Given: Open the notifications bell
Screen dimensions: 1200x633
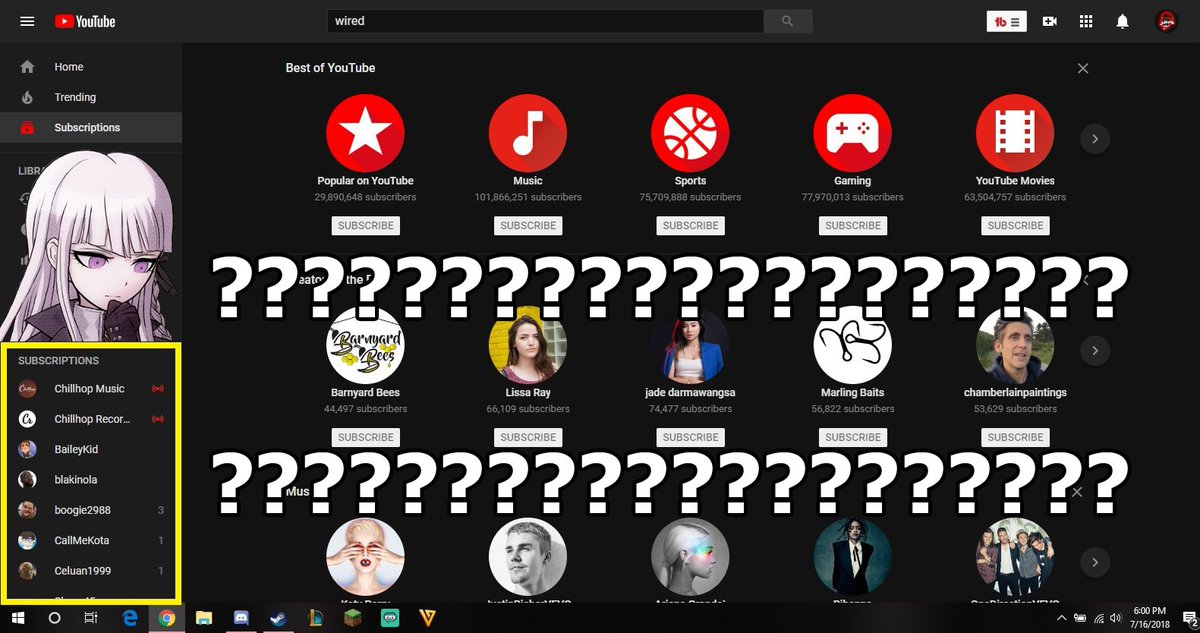Looking at the screenshot, I should [x=1123, y=21].
